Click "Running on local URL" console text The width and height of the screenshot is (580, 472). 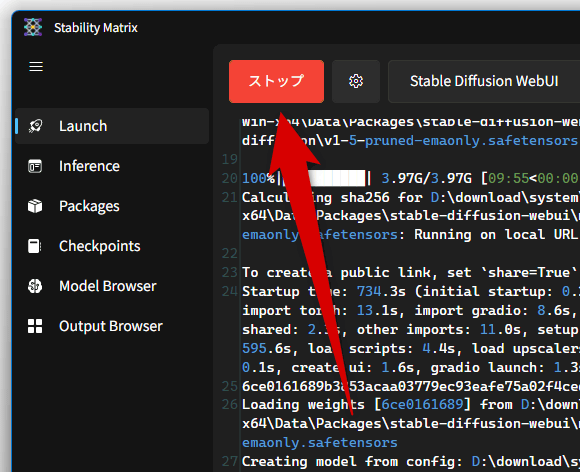tap(496, 235)
